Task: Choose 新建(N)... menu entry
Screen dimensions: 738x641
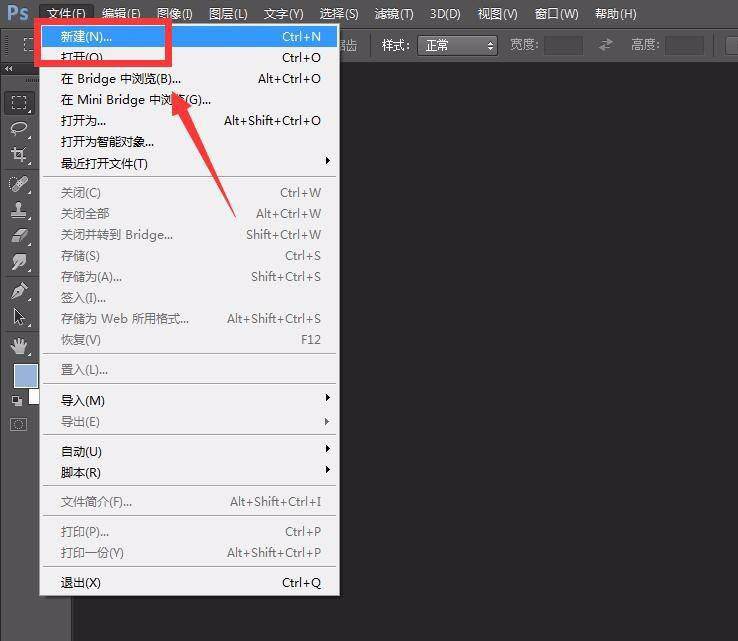Action: coord(190,36)
